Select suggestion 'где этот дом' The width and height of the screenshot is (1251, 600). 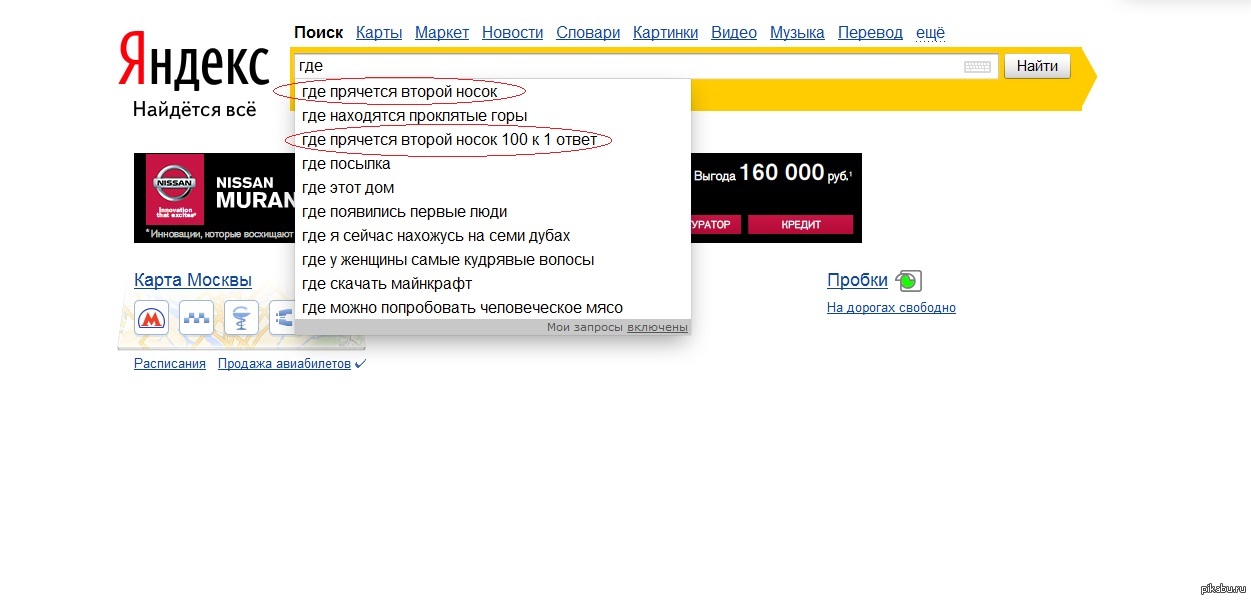pos(492,188)
